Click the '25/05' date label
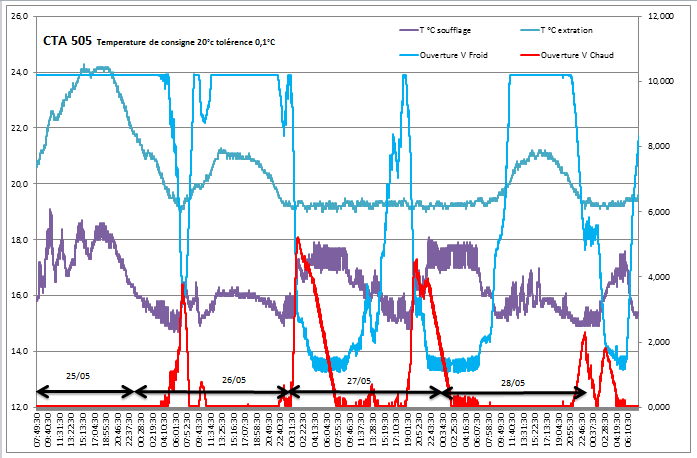 (x=78, y=376)
